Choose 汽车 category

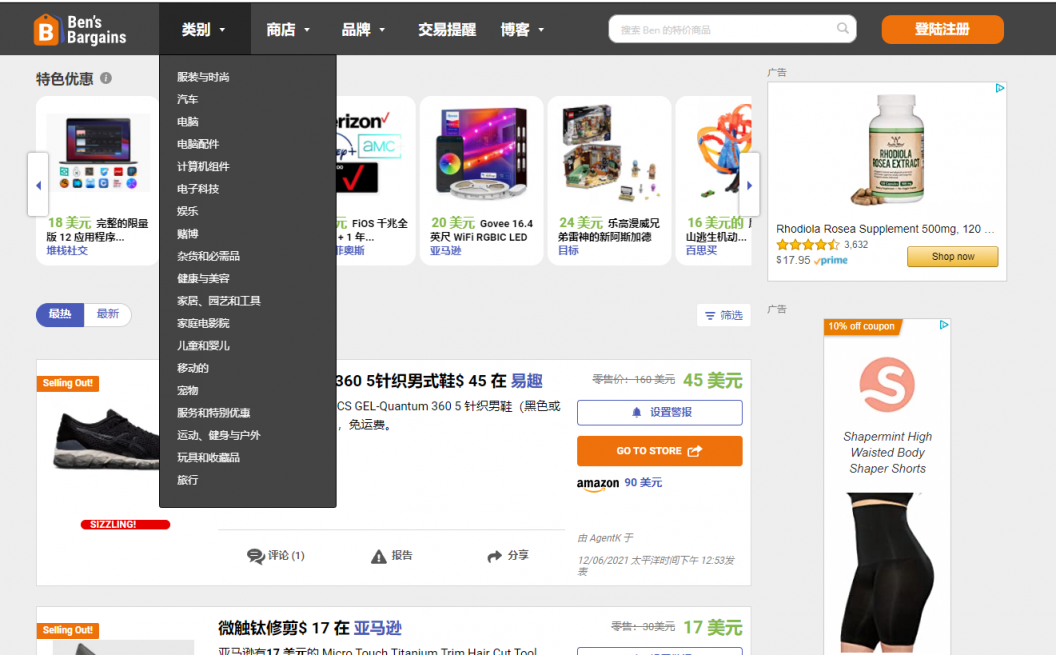point(187,100)
